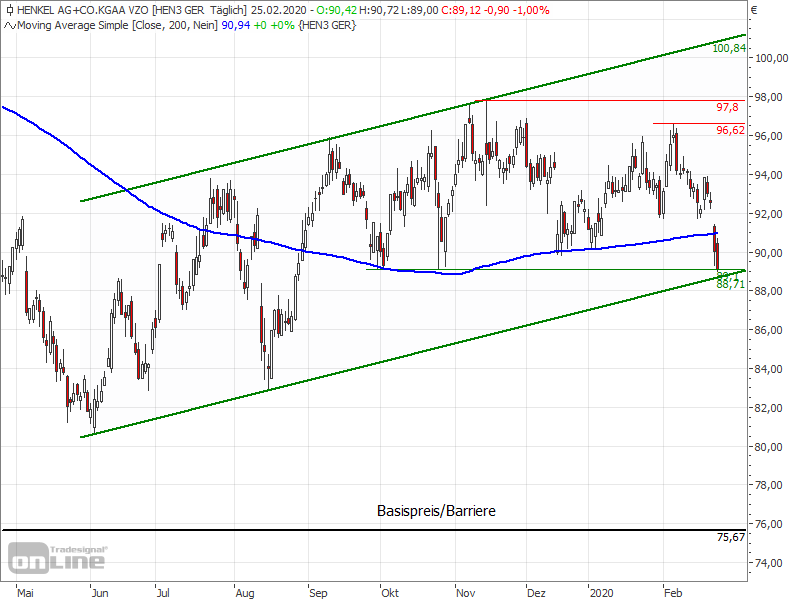Image resolution: width=800 pixels, height=600 pixels.
Task: Click the percent change -1,00%
Action: click(x=530, y=10)
